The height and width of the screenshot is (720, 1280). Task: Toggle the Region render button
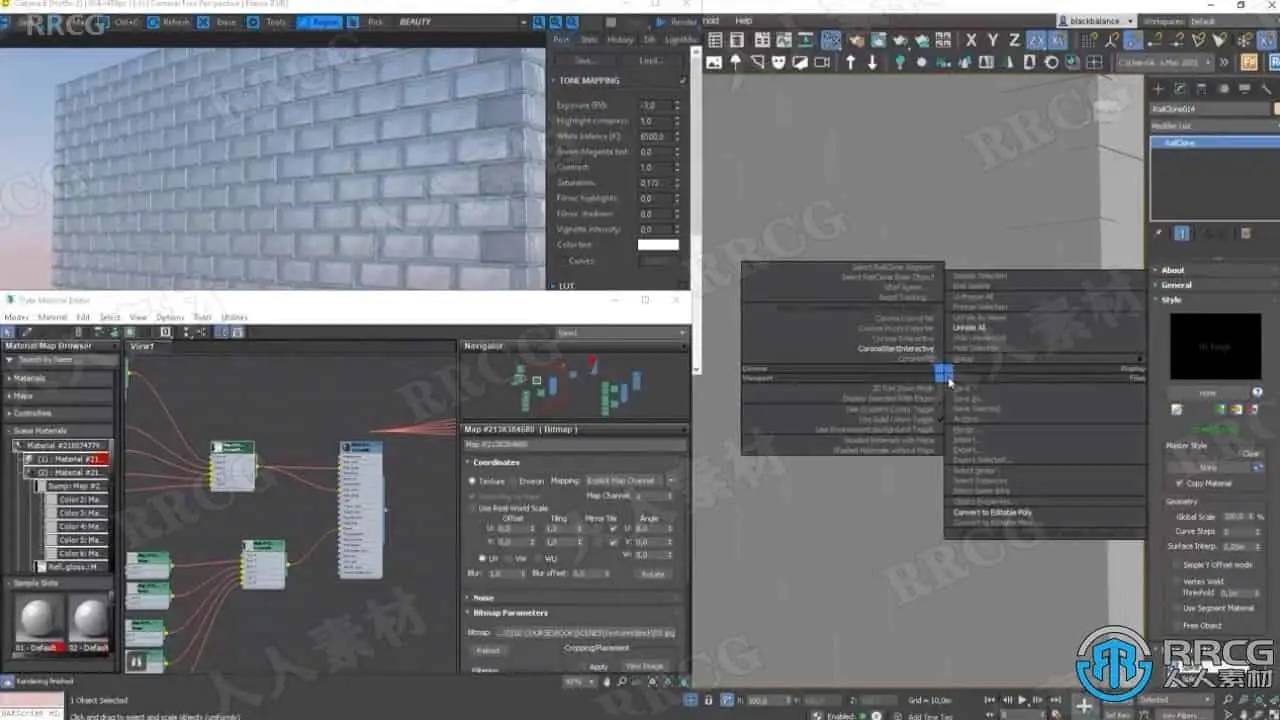(x=319, y=22)
